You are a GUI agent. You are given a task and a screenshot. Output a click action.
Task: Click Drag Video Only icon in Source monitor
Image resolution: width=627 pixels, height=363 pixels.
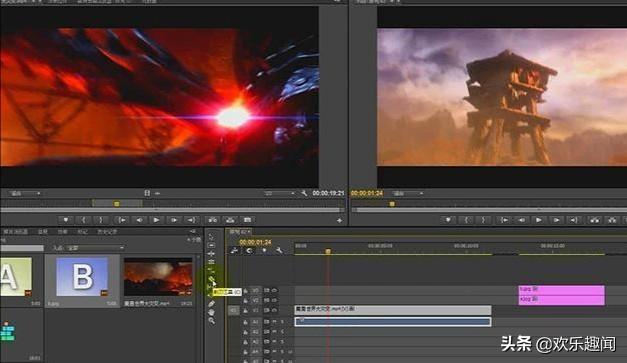(147, 193)
